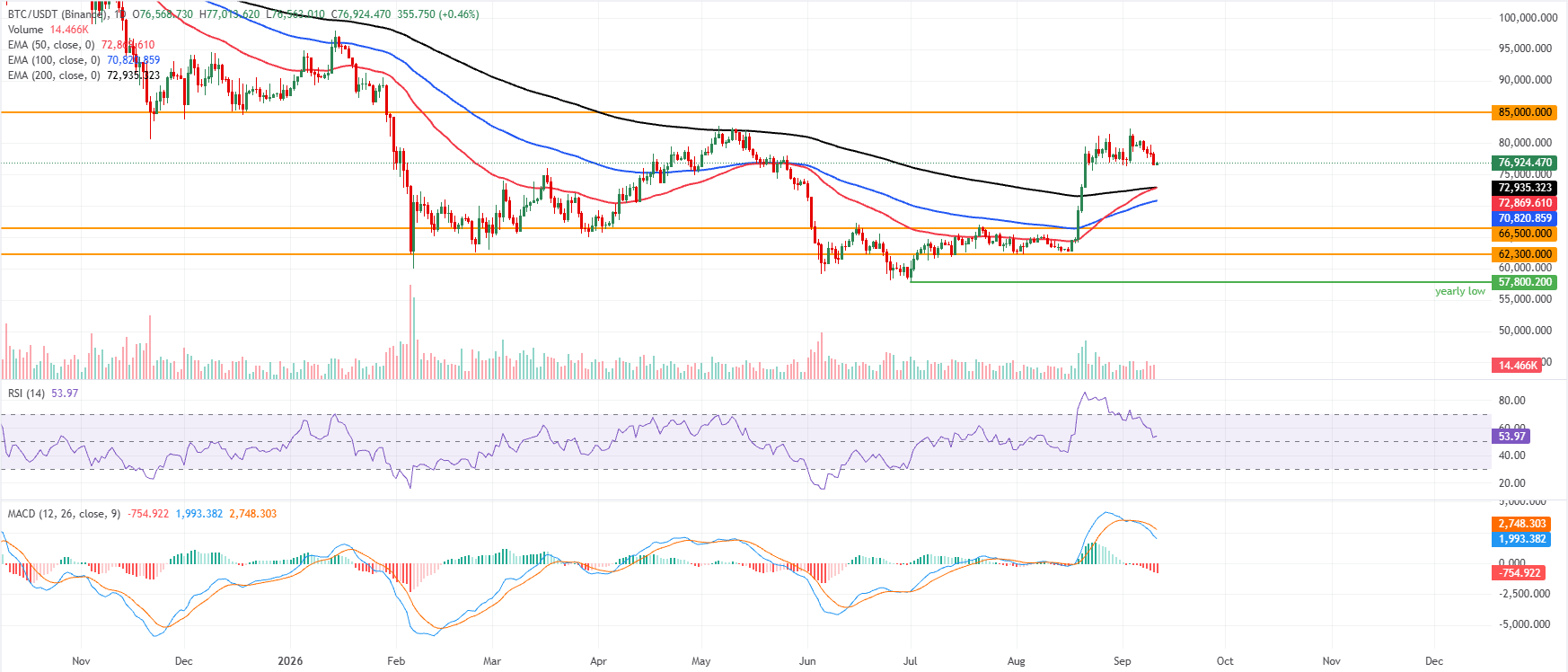This screenshot has width=1568, height=672.
Task: Click the -5,000.000 MACD scale value
Action: point(1525,624)
